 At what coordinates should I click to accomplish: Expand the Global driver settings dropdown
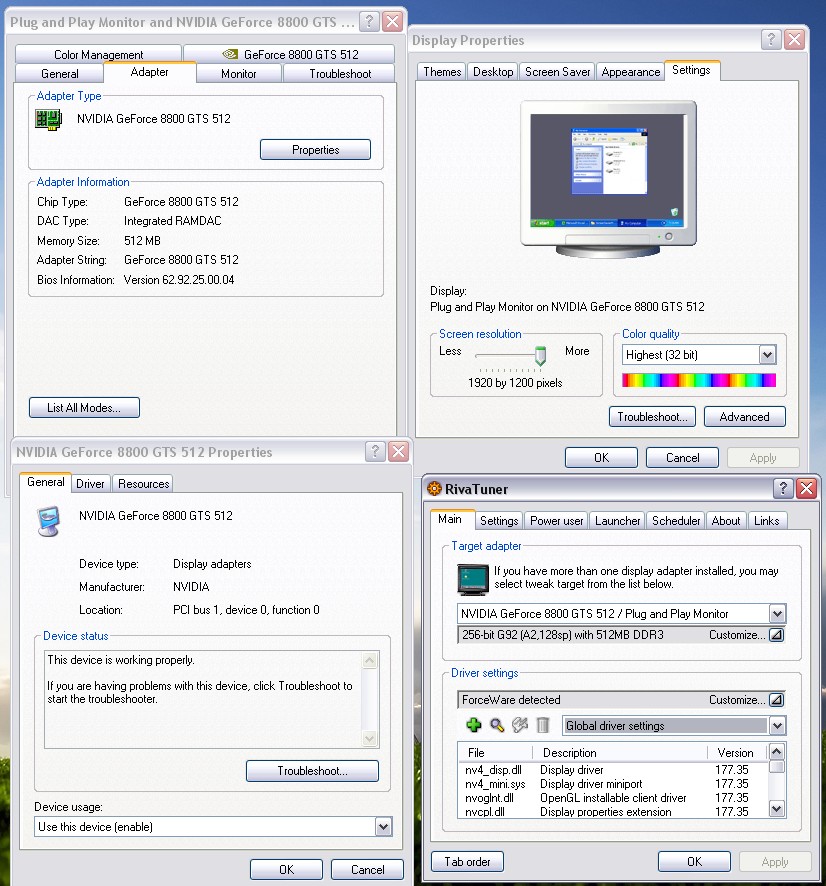click(777, 726)
